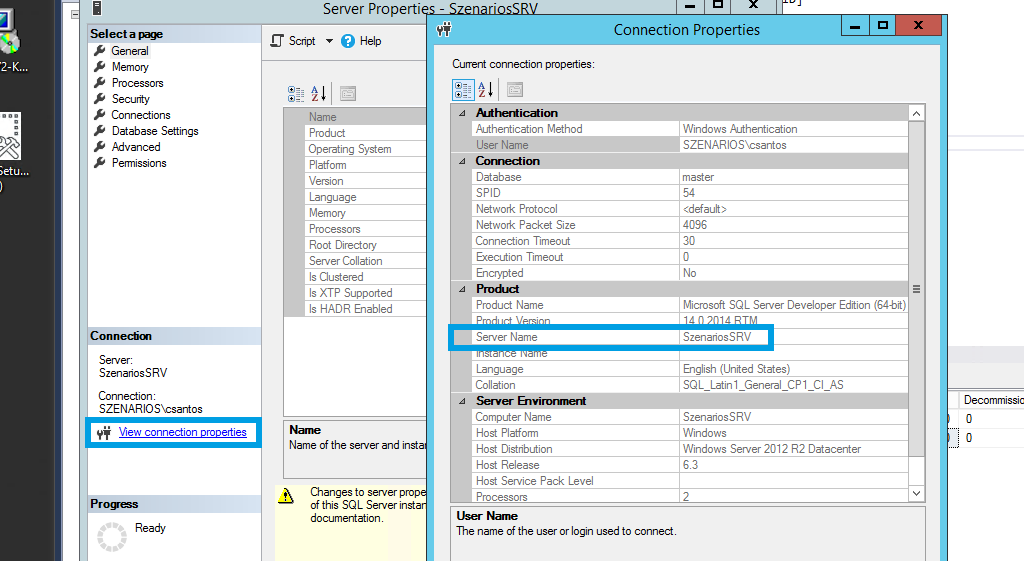Collapse the Product category group
This screenshot has height=561, width=1024.
pos(462,289)
